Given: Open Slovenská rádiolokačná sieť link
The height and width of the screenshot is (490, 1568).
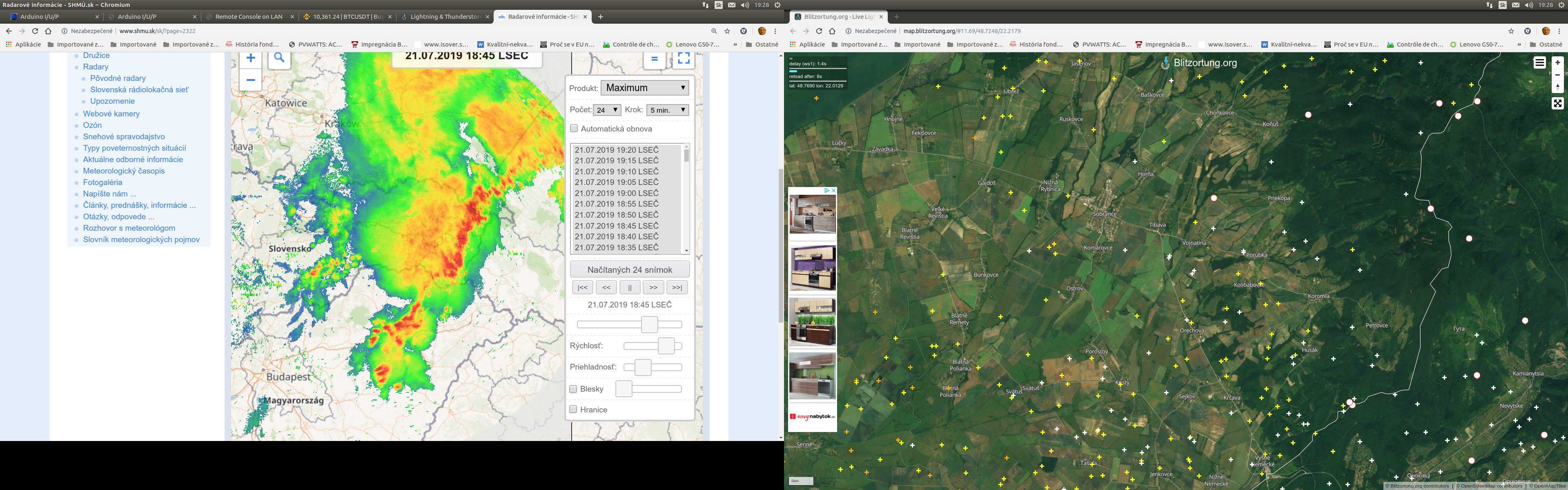Looking at the screenshot, I should [139, 89].
